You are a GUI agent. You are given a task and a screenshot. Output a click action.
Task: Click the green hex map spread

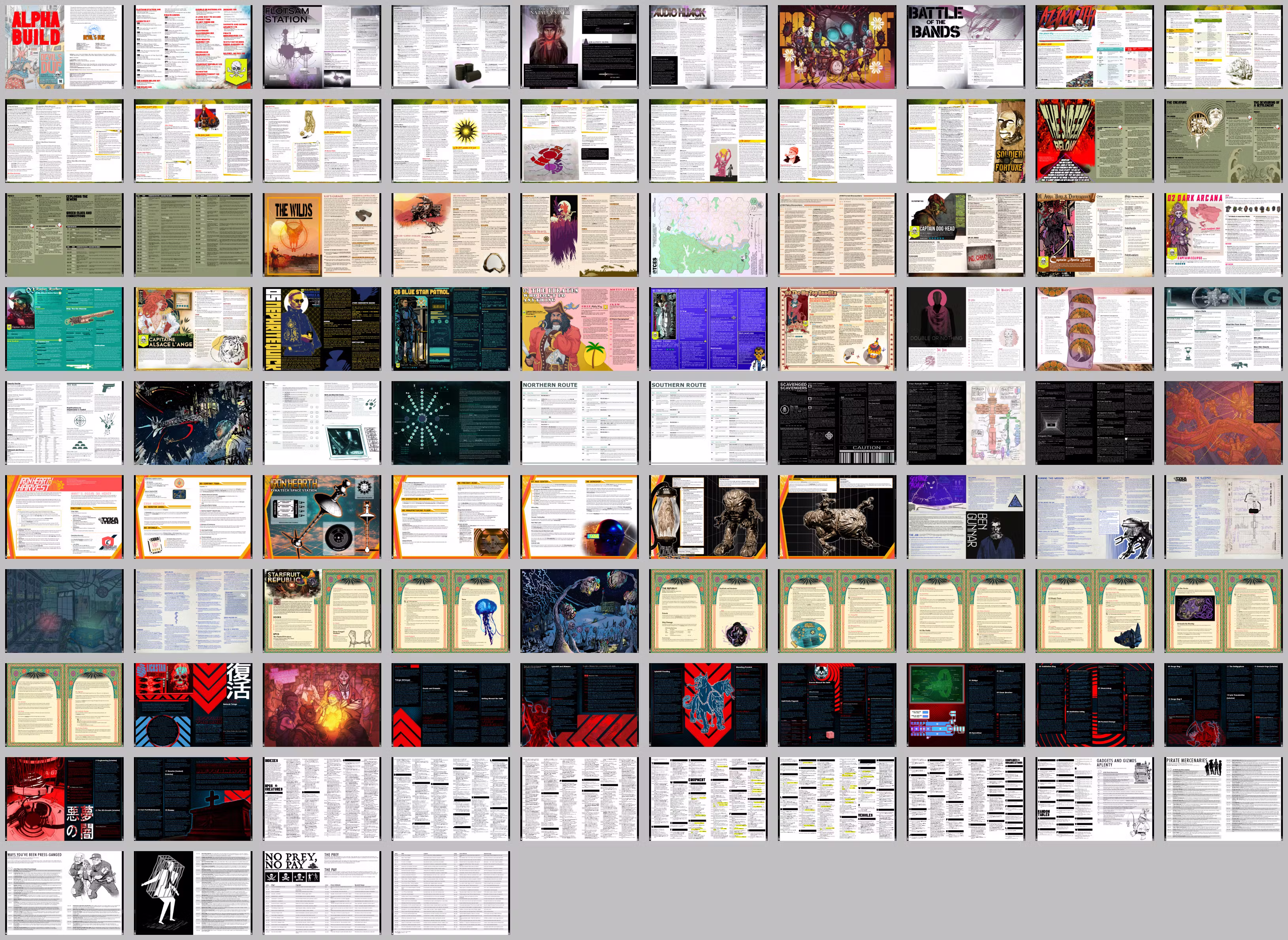click(x=708, y=235)
